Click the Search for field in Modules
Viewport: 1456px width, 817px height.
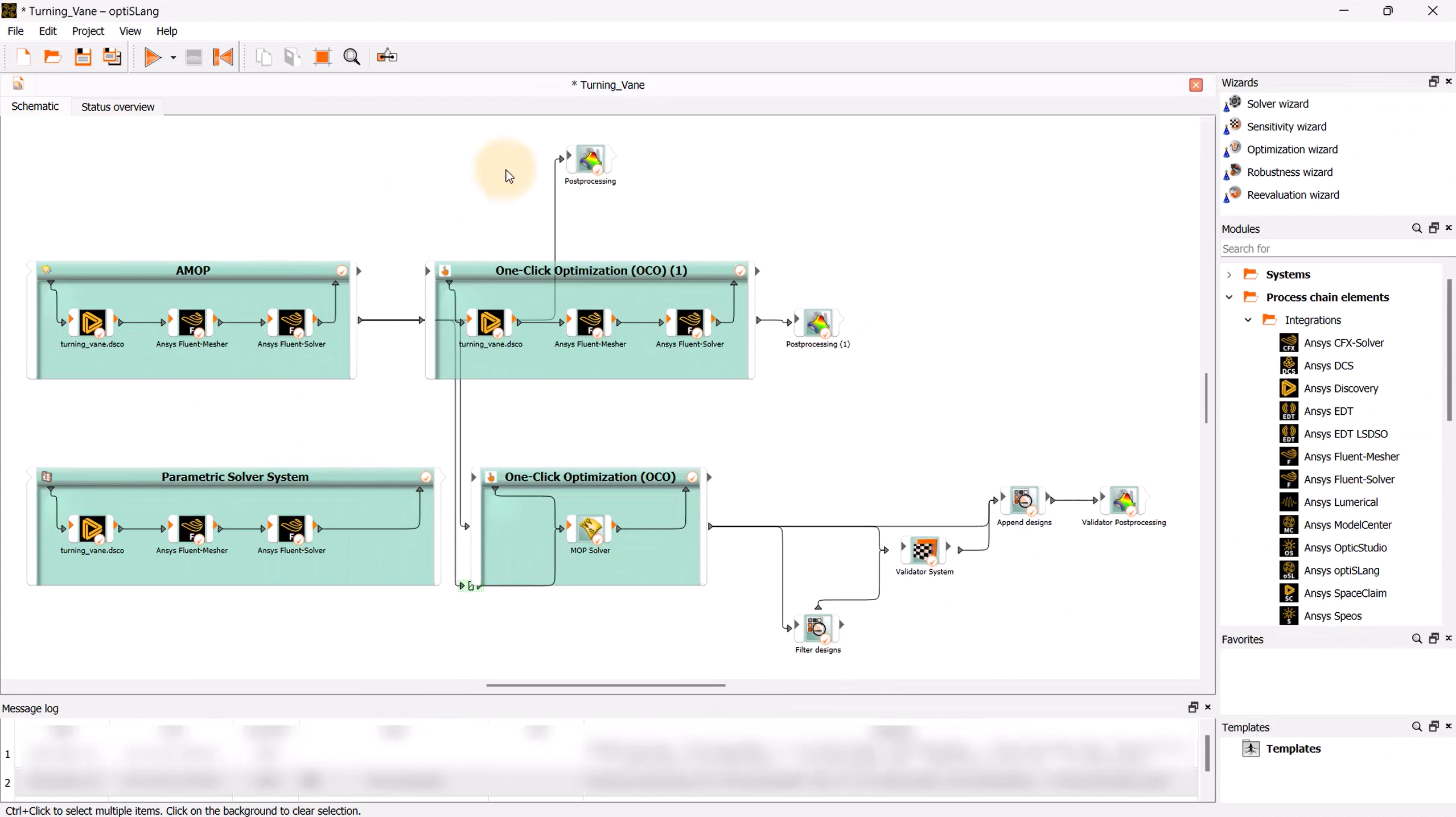point(1336,249)
